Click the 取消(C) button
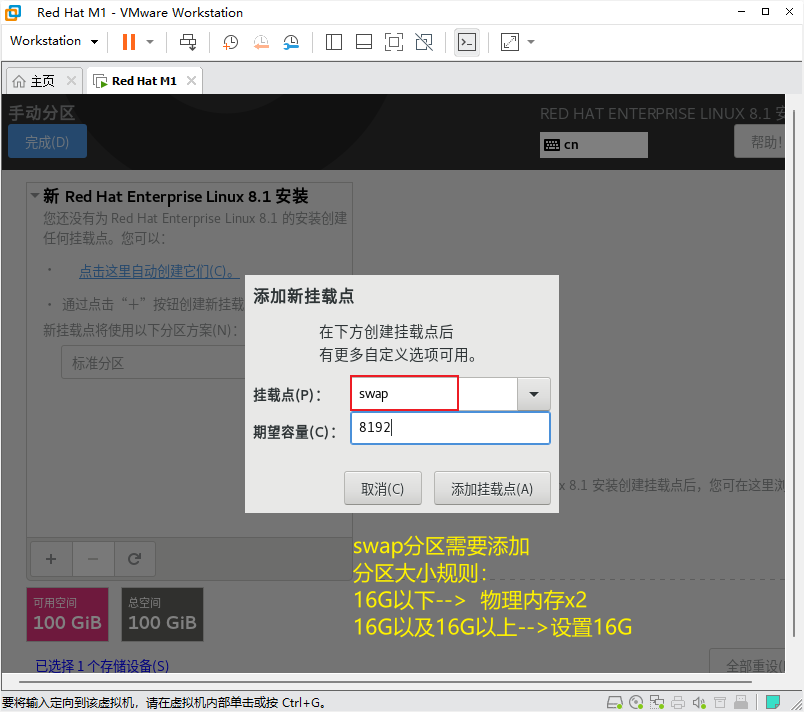Screen dimensions: 804x712 [x=383, y=489]
